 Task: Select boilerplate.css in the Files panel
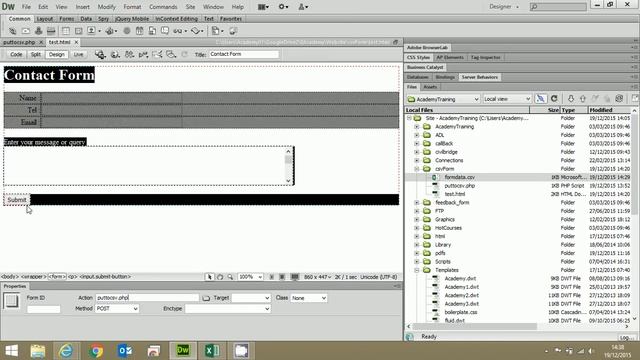[x=461, y=312]
